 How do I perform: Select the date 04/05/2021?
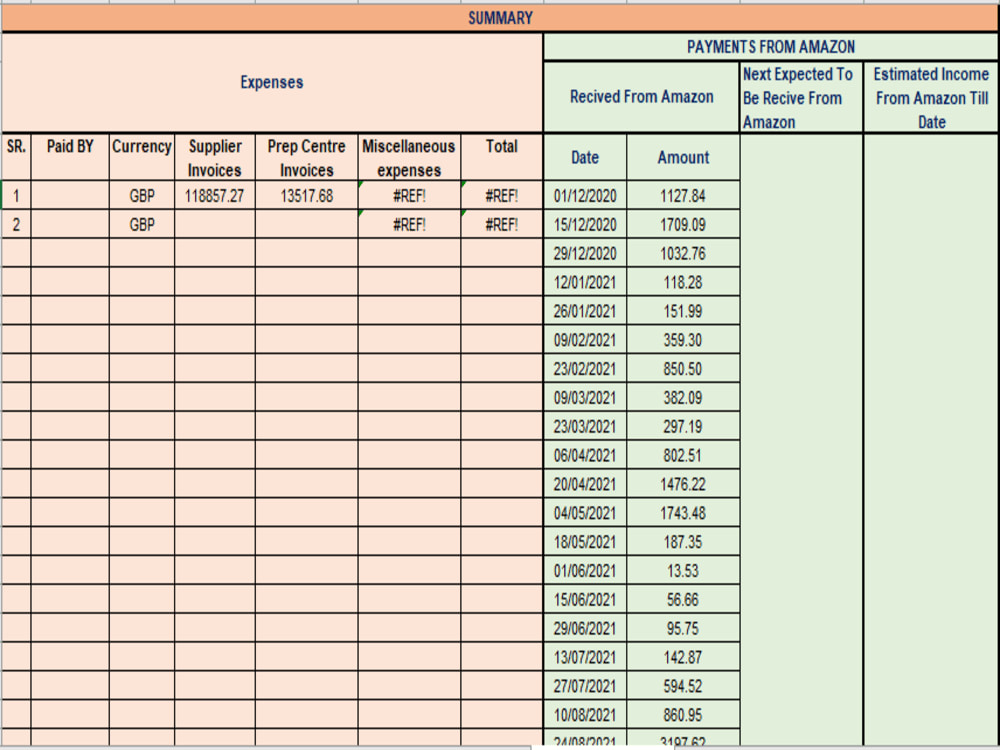point(585,513)
